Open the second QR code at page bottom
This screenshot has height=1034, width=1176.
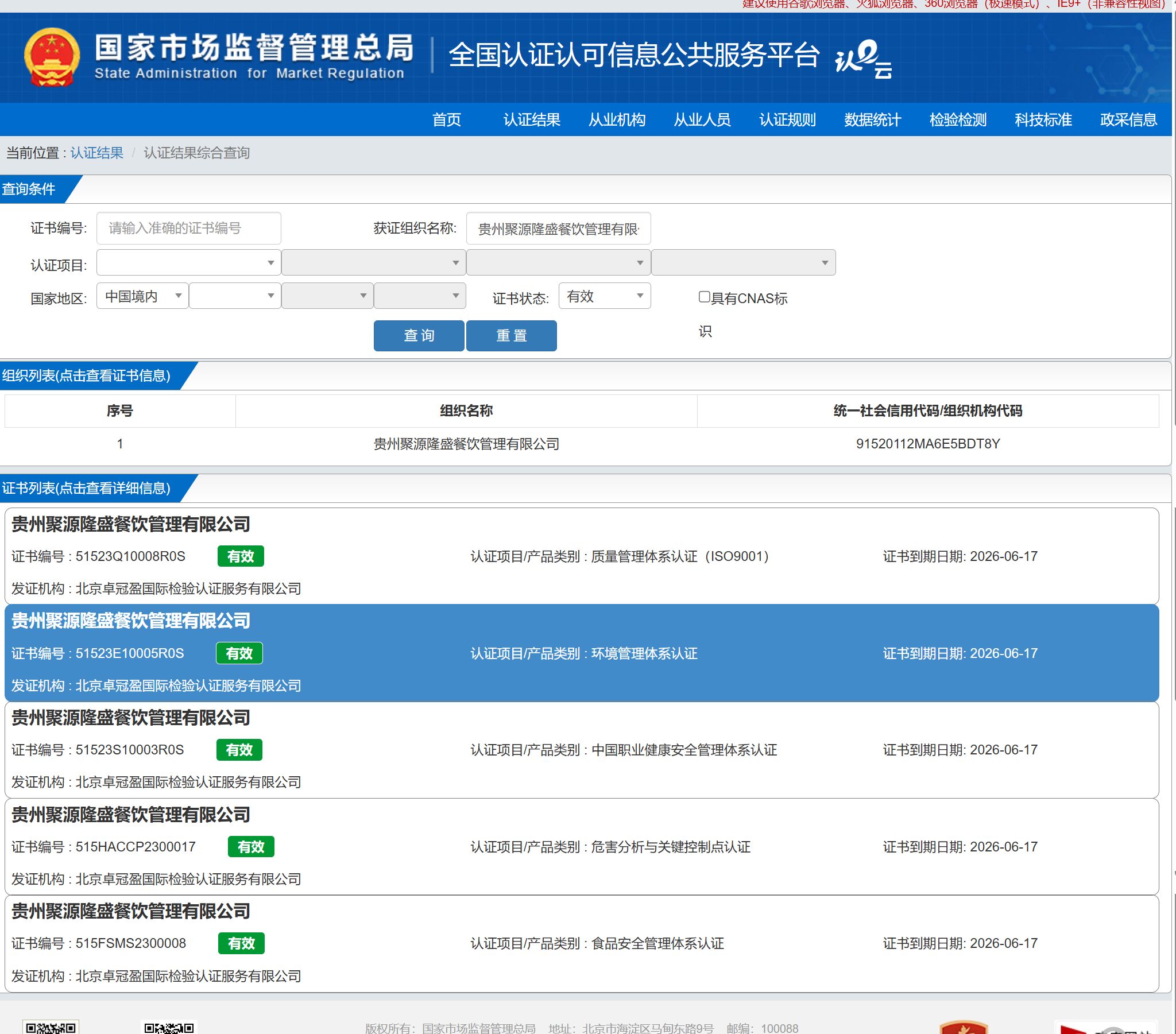(169, 1027)
